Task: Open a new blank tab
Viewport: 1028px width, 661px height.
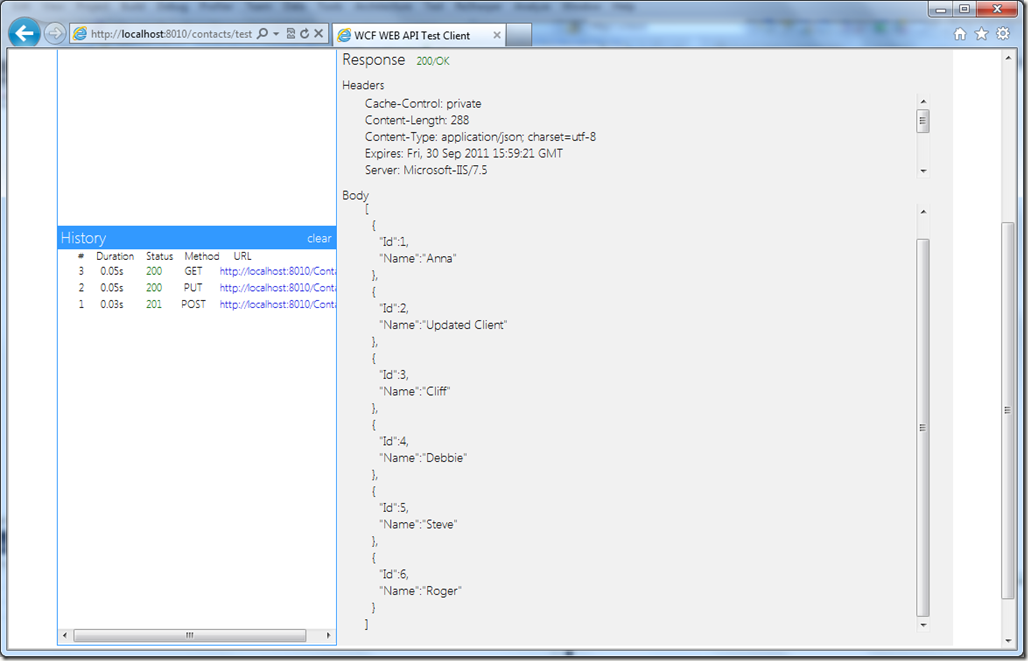Action: (519, 35)
